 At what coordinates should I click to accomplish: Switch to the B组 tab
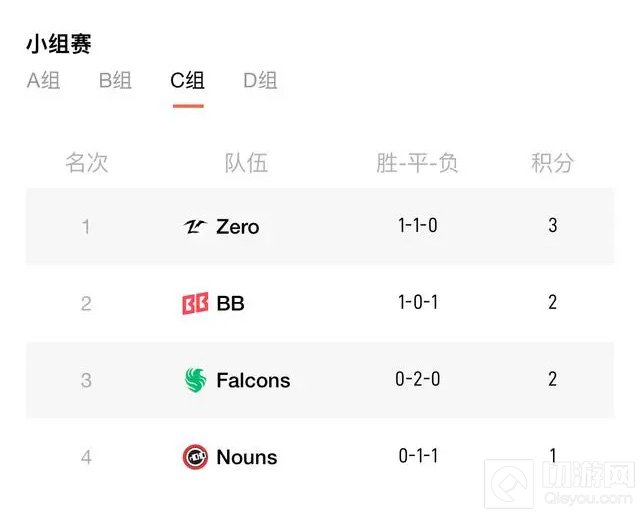tap(115, 81)
